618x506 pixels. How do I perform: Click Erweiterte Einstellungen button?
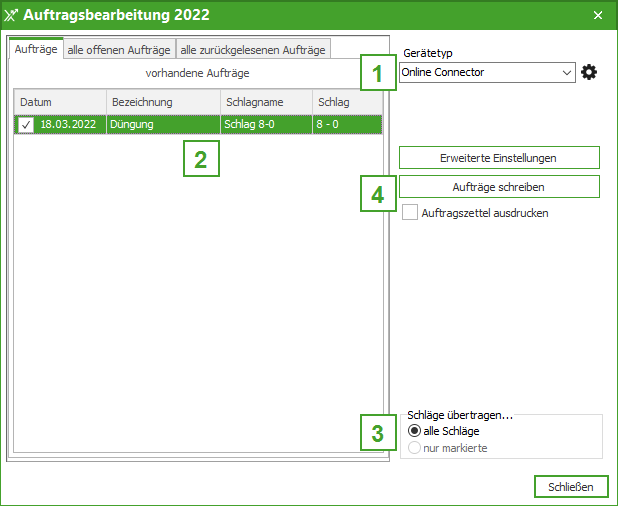click(x=498, y=158)
